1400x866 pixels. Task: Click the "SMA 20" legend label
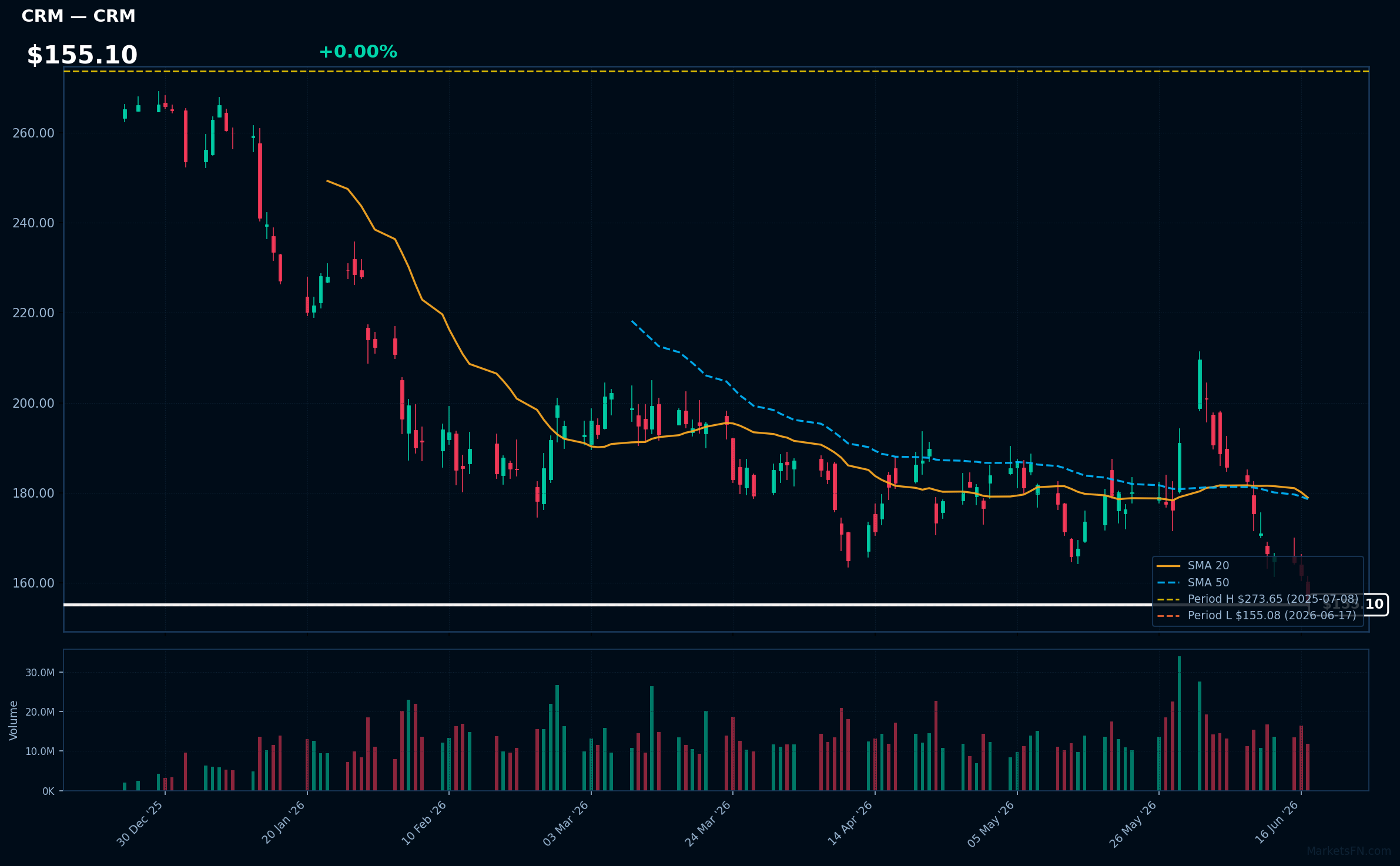(x=1208, y=566)
